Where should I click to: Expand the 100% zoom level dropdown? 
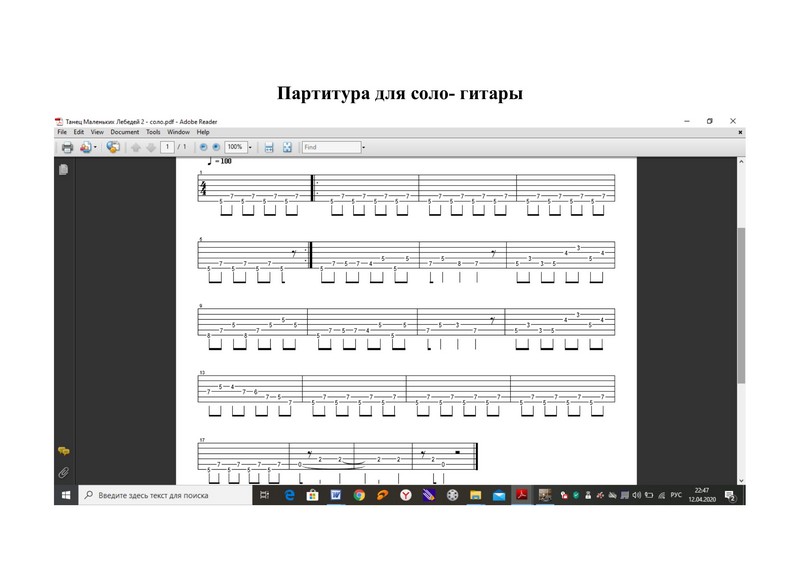[250, 147]
